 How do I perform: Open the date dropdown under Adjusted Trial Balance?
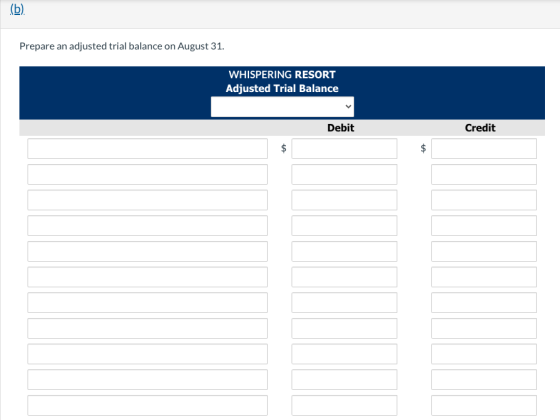click(x=282, y=106)
